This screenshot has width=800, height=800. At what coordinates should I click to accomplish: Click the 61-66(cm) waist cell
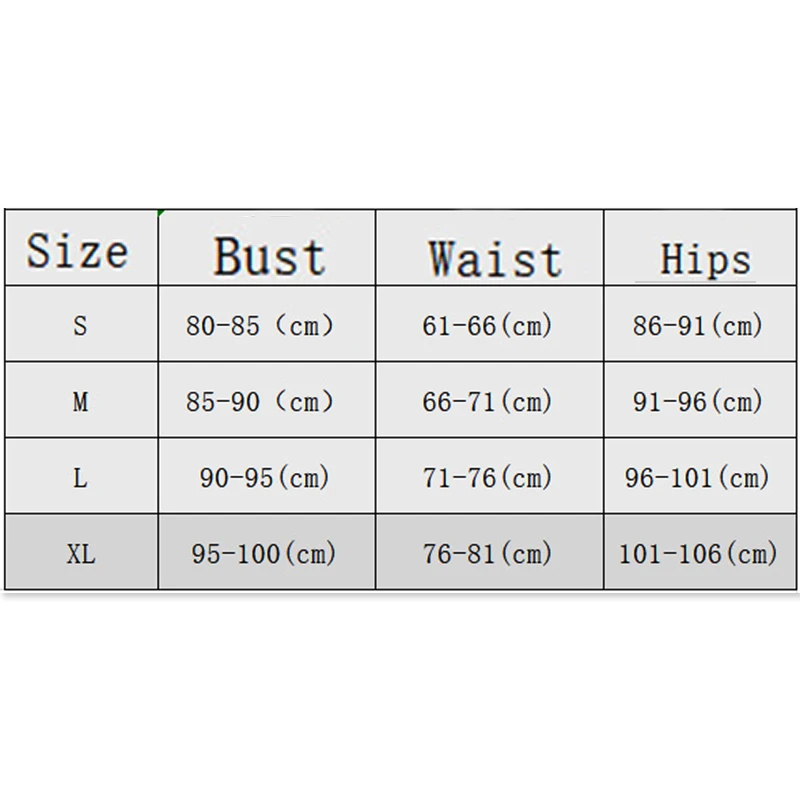pos(487,326)
